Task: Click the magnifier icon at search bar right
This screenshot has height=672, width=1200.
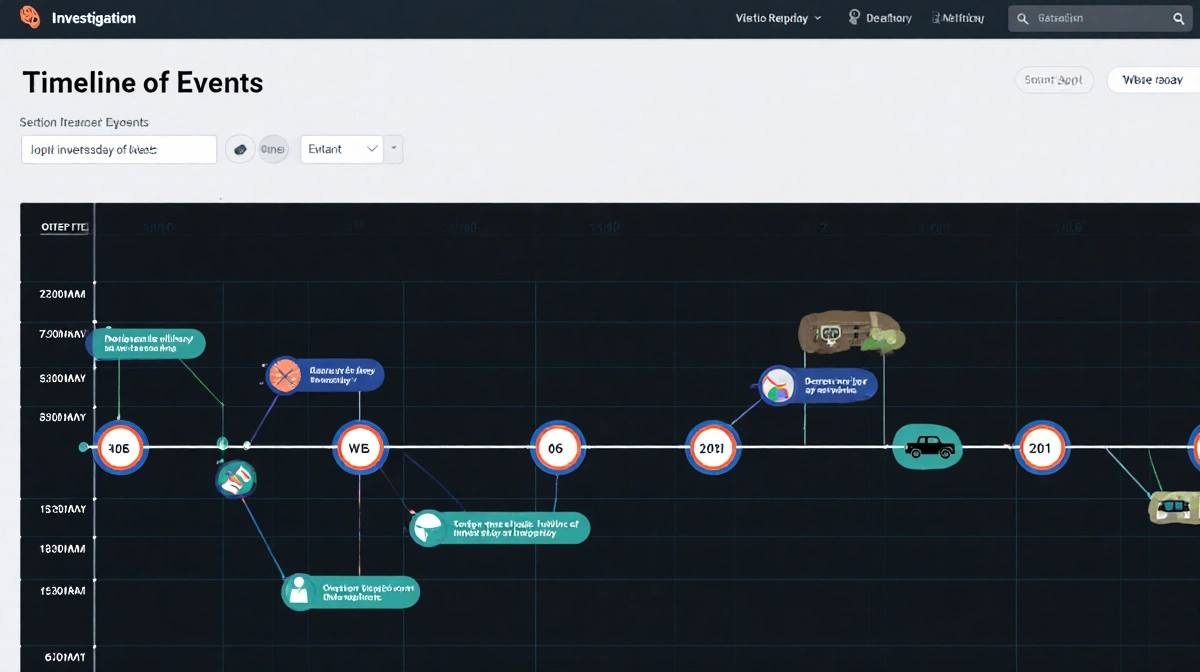Action: [x=1179, y=18]
